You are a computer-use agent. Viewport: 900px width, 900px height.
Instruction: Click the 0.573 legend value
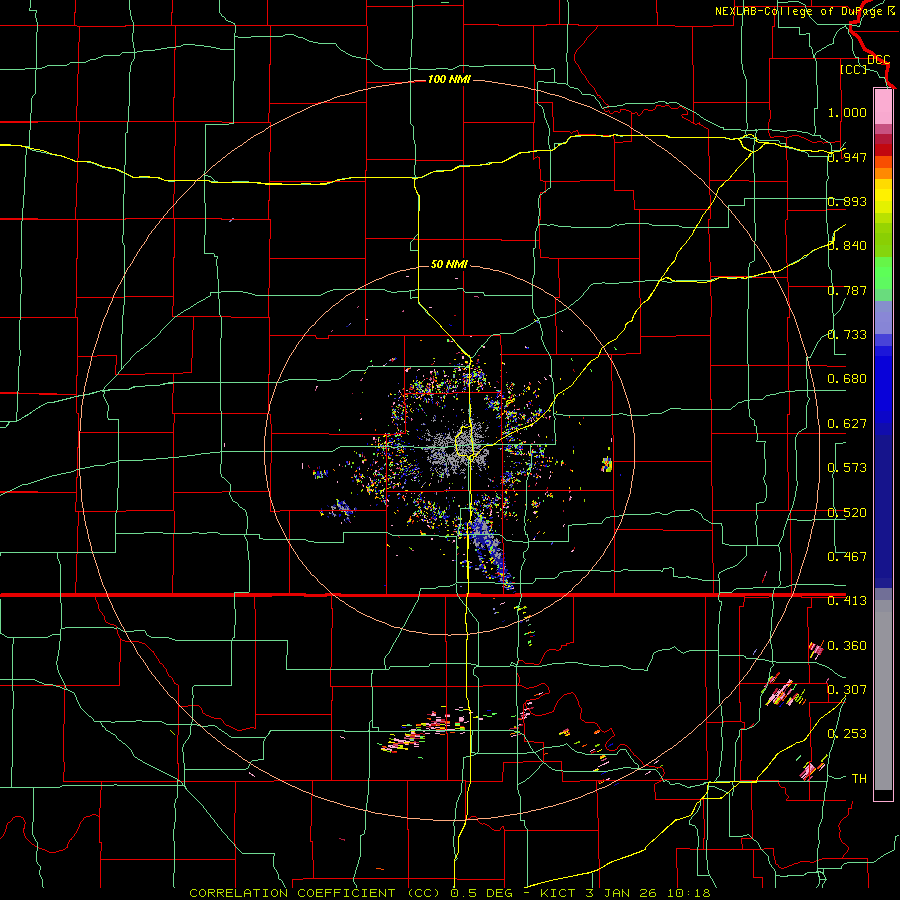tap(847, 468)
